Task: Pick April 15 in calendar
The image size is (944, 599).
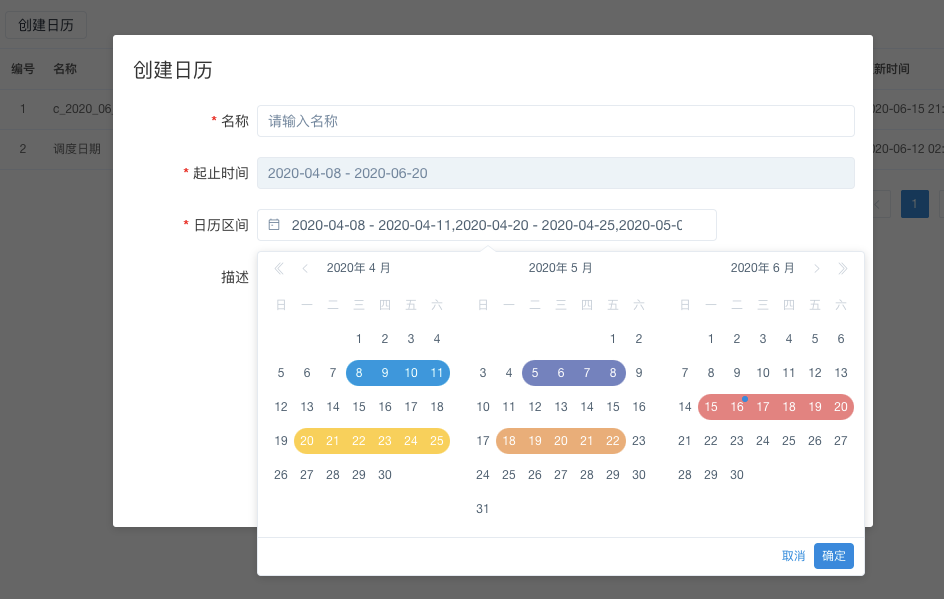Action: (359, 407)
